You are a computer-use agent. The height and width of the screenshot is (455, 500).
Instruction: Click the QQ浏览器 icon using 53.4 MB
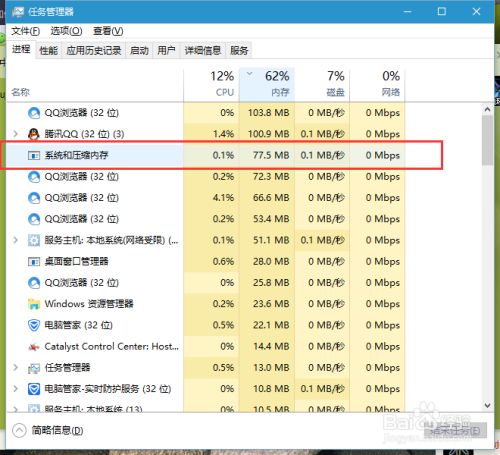point(34,219)
